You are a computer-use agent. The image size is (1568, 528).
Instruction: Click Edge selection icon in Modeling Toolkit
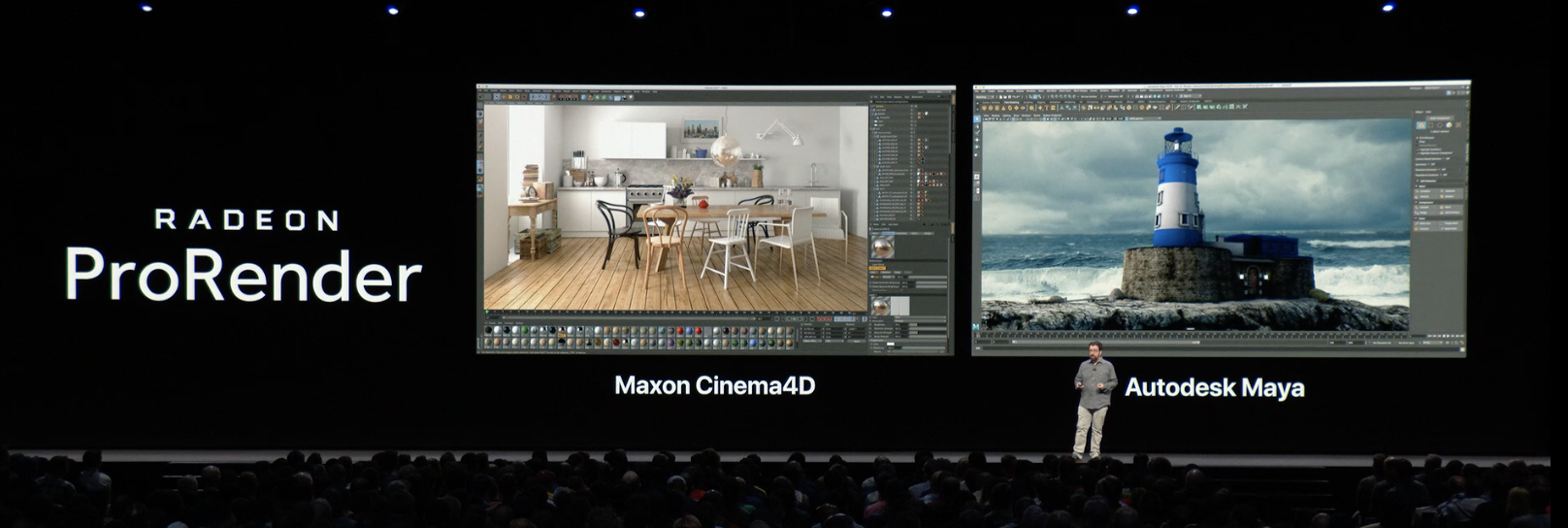coord(1440,125)
